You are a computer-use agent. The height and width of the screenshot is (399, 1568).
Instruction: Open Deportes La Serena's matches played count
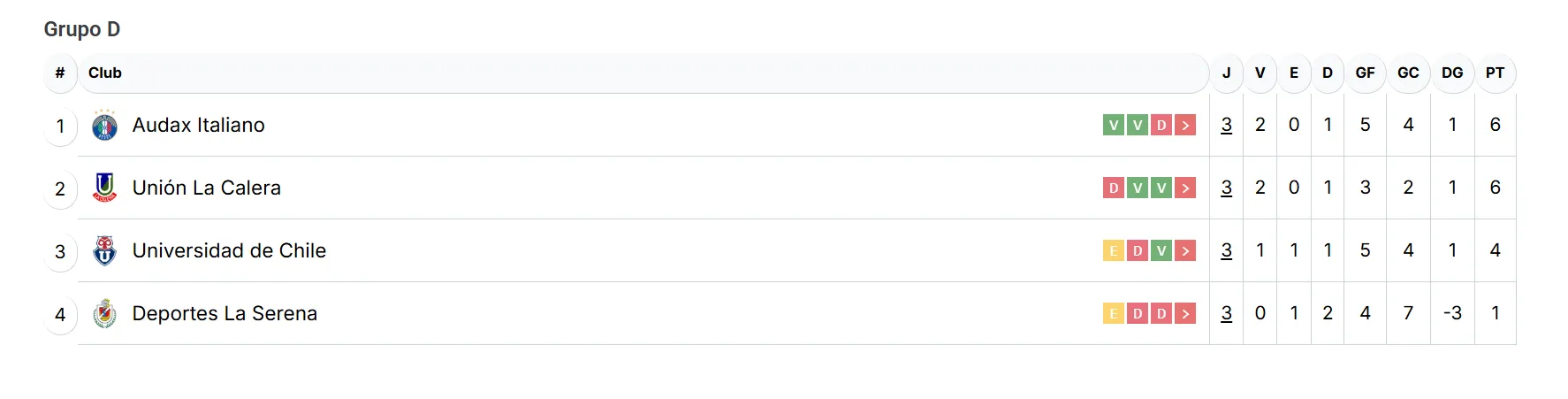(x=1226, y=314)
